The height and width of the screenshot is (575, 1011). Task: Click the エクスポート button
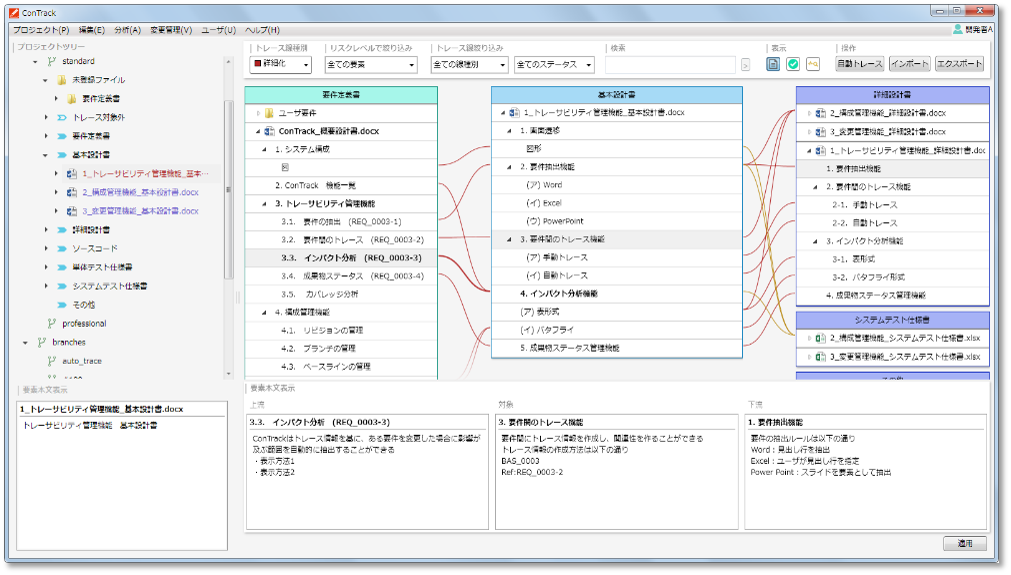959,63
